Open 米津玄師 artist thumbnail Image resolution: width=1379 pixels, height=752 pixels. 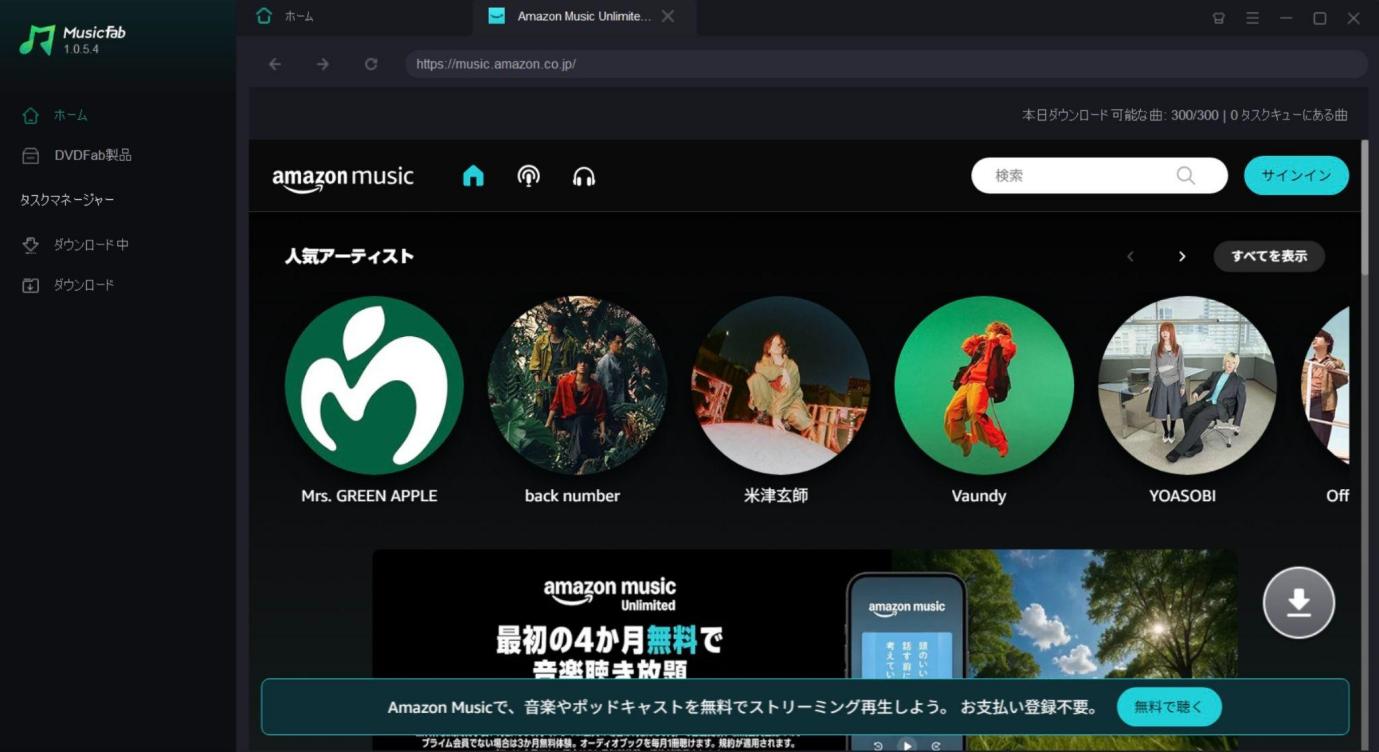[780, 385]
